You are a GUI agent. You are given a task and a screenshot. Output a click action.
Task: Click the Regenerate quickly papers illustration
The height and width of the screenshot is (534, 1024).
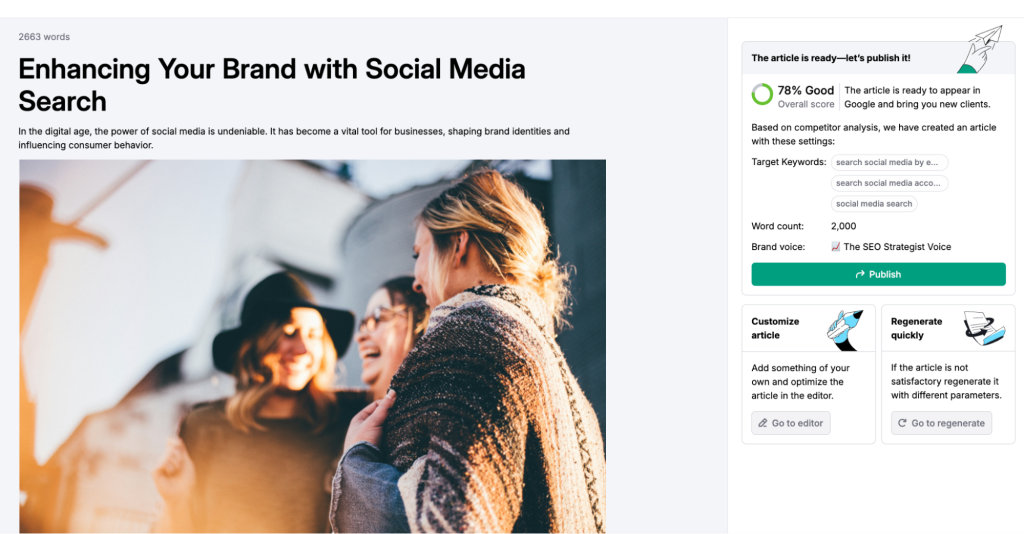coord(984,329)
